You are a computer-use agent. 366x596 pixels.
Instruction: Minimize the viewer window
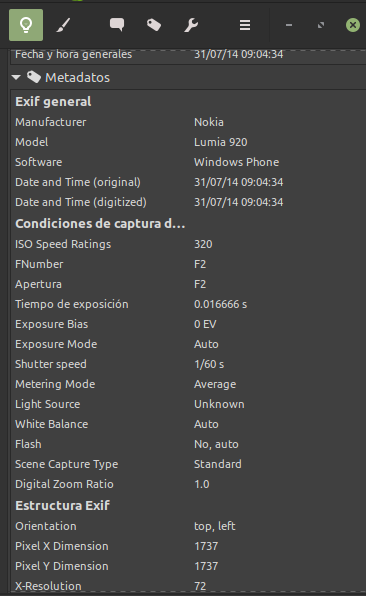(x=289, y=25)
